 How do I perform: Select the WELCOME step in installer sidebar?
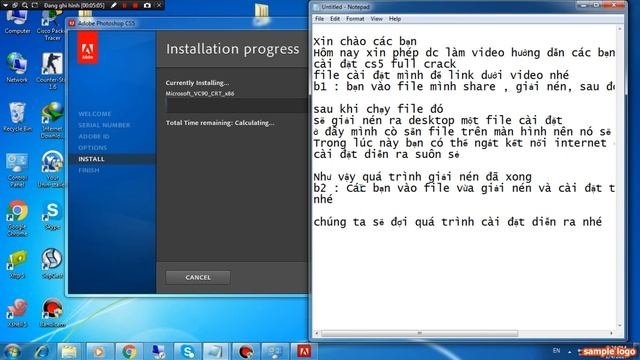tap(95, 114)
